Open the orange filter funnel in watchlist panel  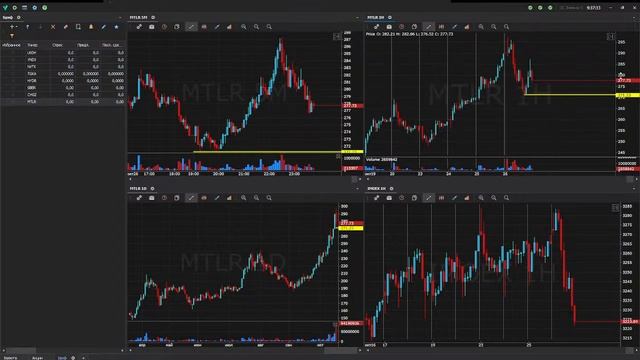pyautogui.click(x=12, y=36)
